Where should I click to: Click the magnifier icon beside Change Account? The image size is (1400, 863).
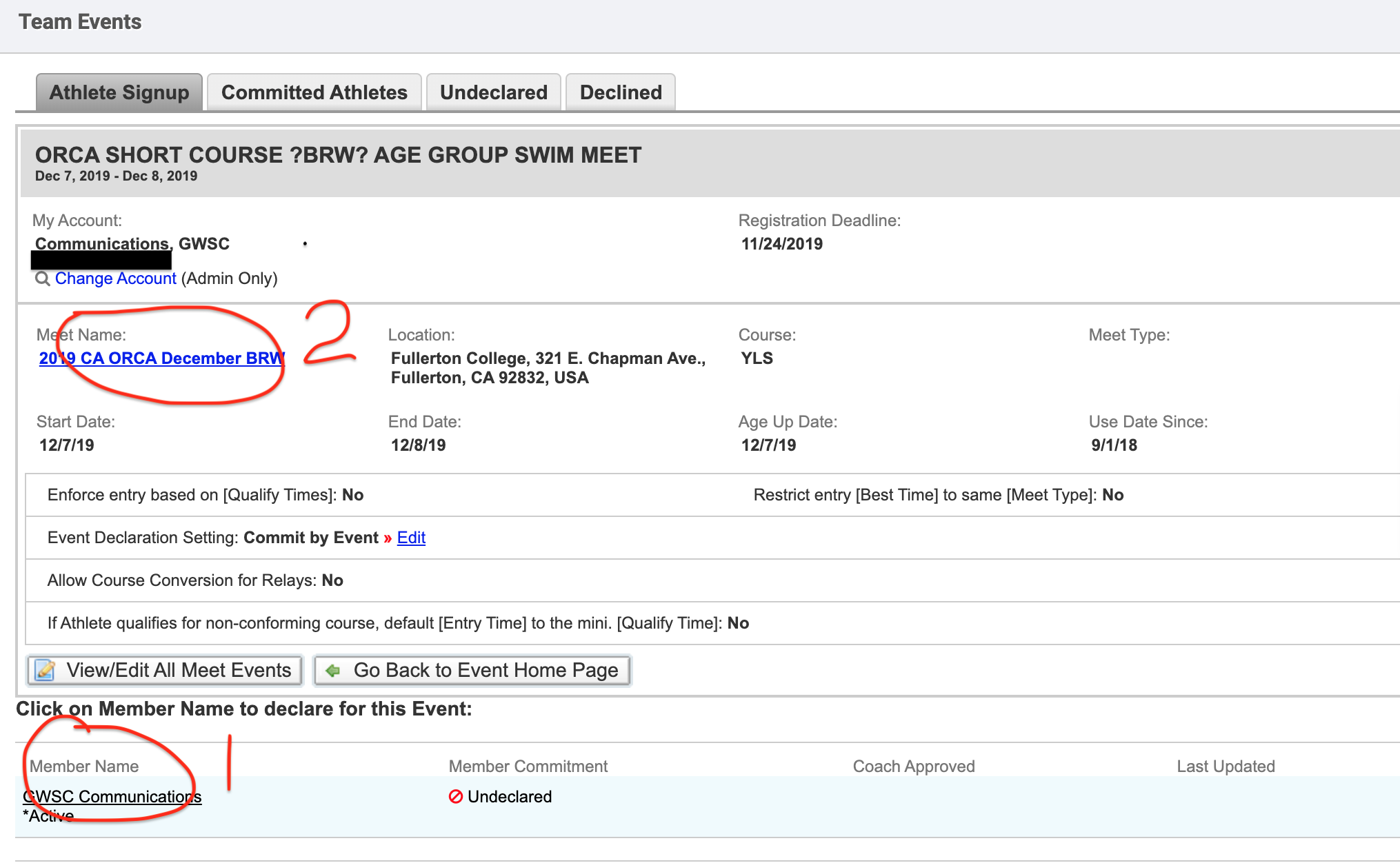[x=42, y=278]
